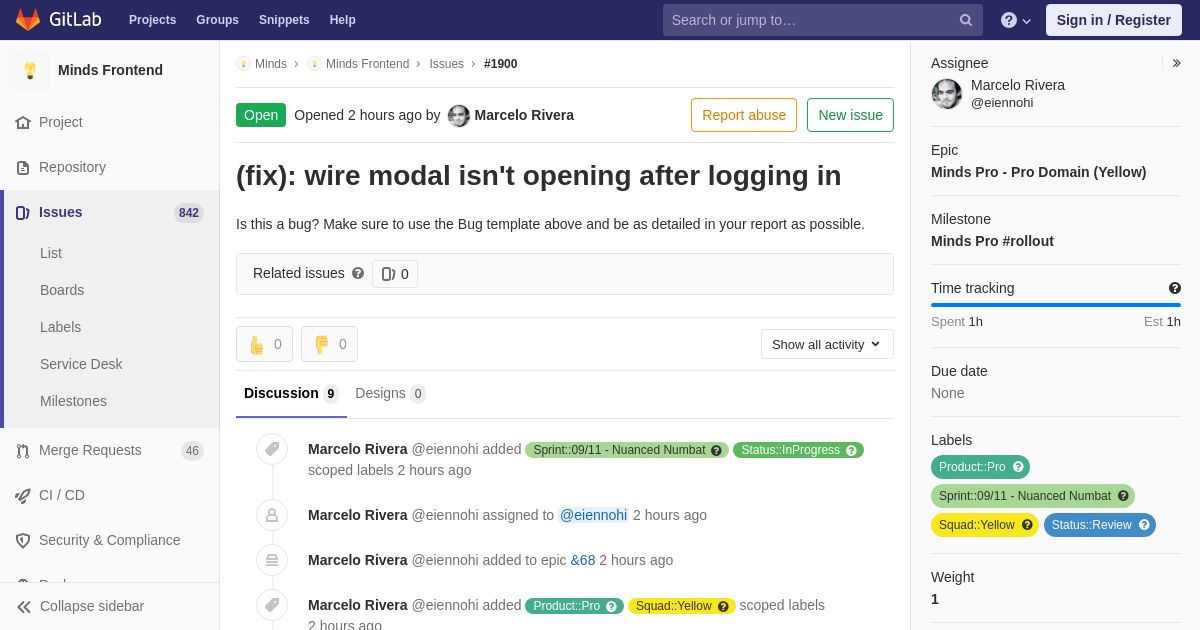Give a thumbs down reaction
The image size is (1200, 630).
(329, 344)
